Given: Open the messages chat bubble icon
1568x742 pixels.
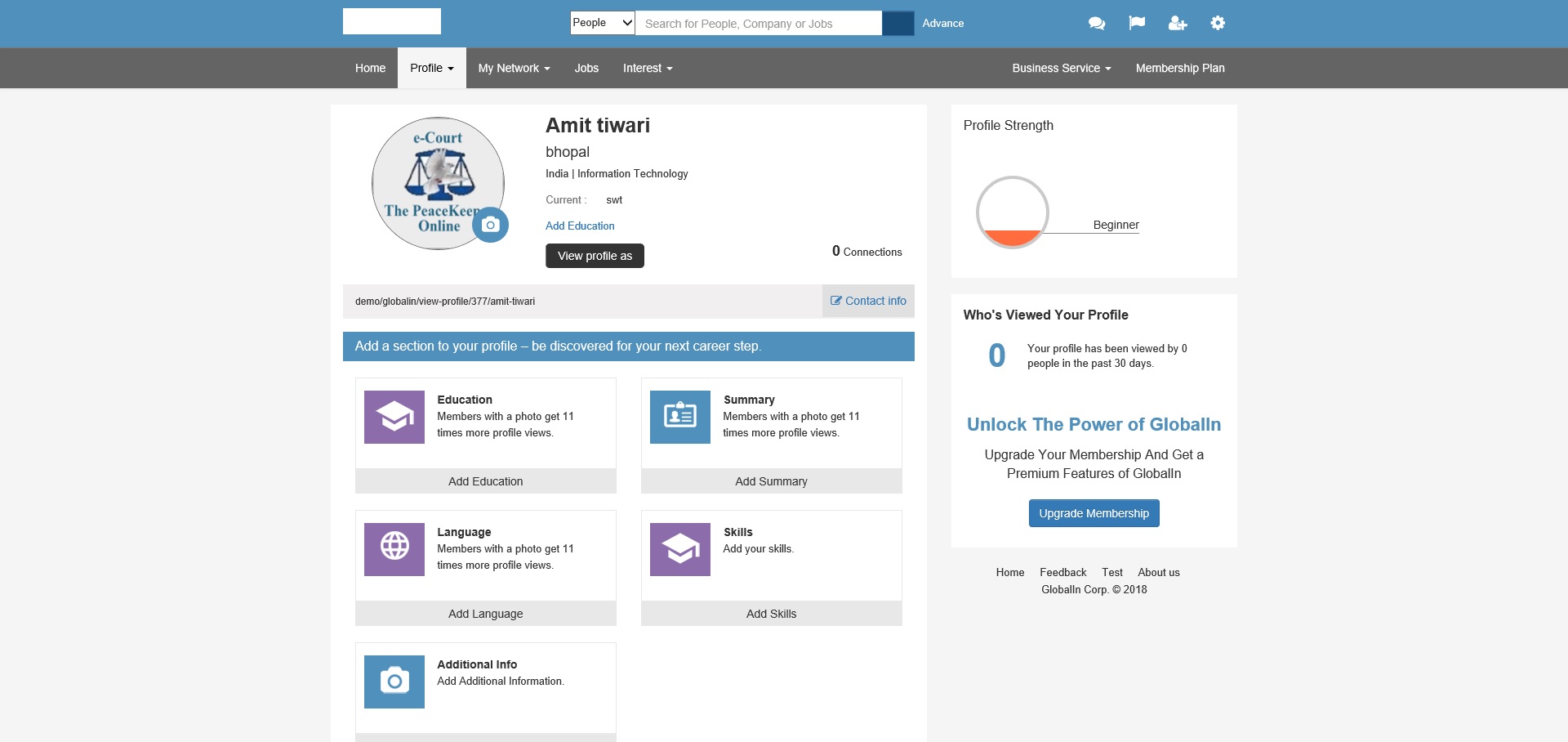Looking at the screenshot, I should [x=1097, y=24].
